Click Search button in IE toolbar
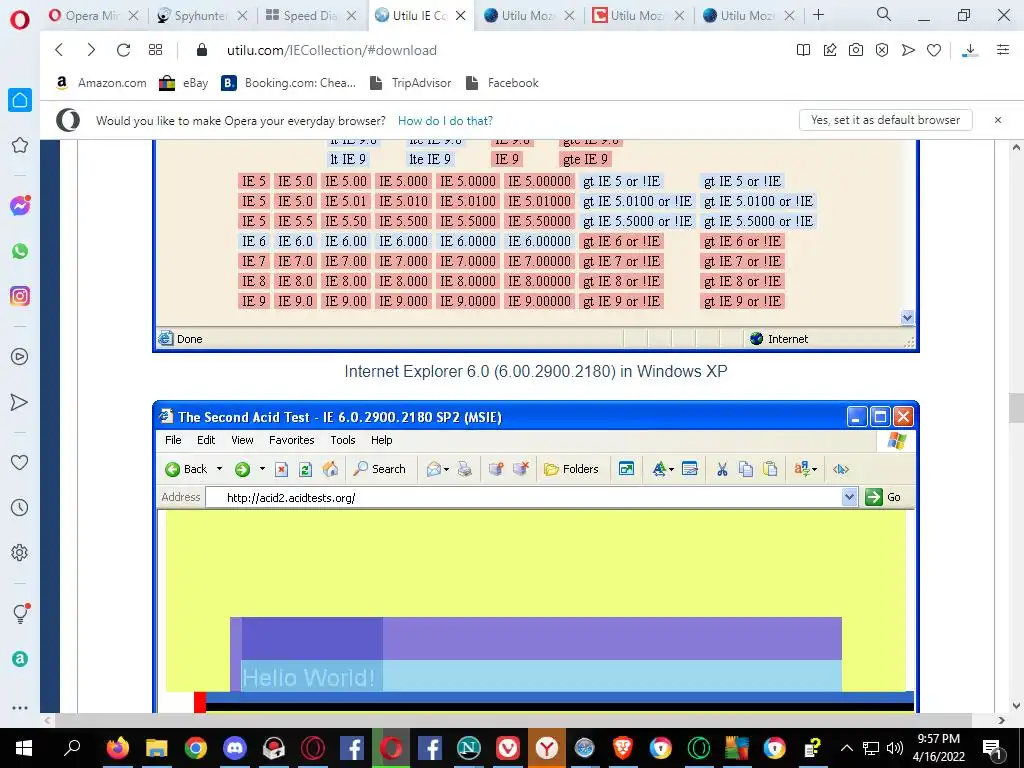Image resolution: width=1024 pixels, height=768 pixels. [x=379, y=469]
